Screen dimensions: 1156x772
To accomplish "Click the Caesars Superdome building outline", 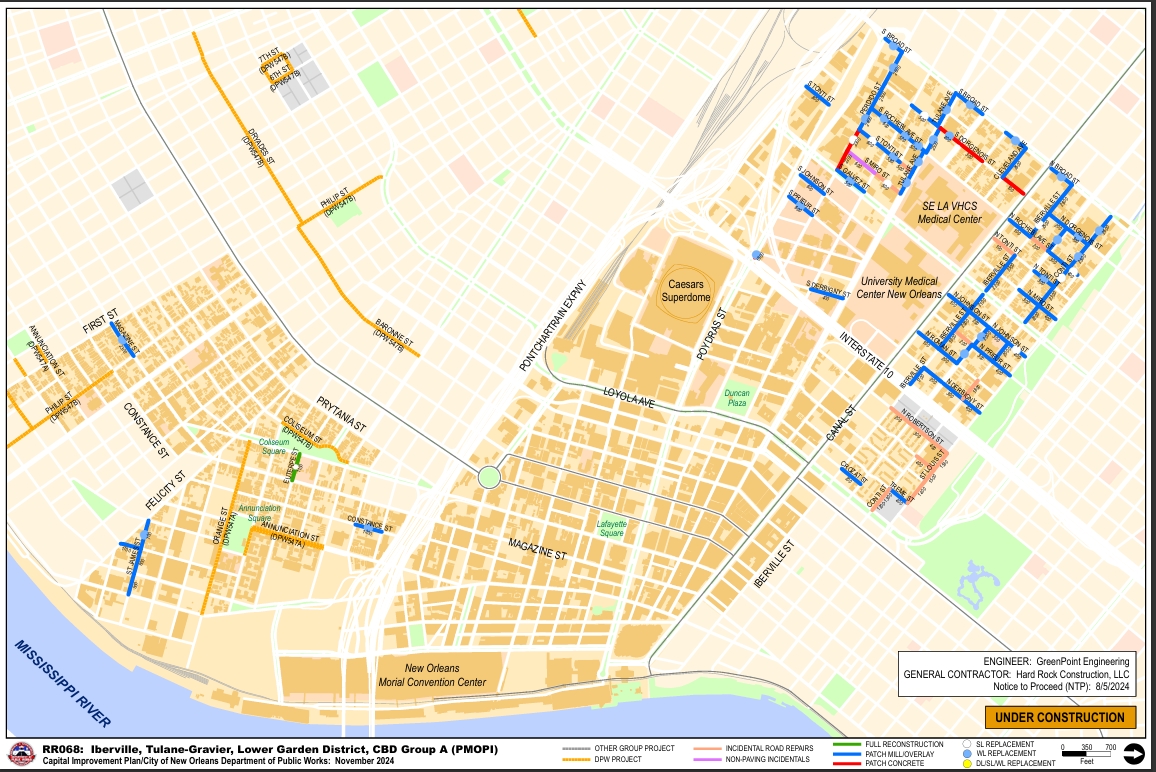I will pos(686,291).
